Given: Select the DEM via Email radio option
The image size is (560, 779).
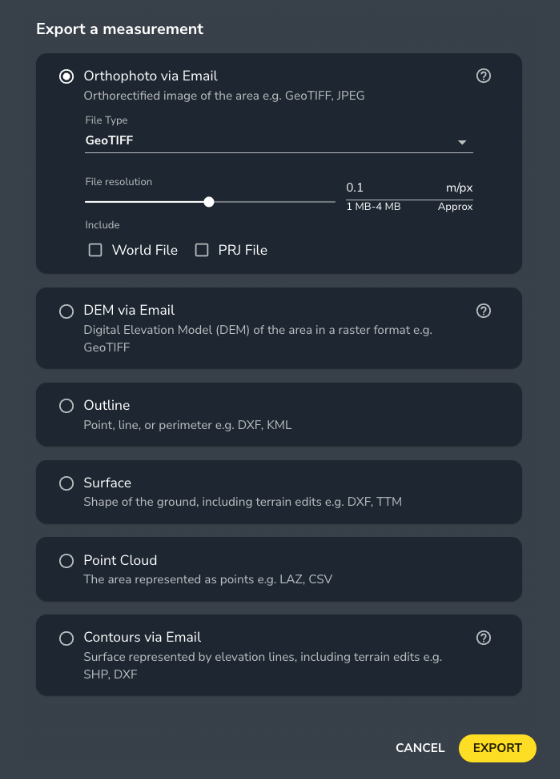Looking at the screenshot, I should coord(66,312).
